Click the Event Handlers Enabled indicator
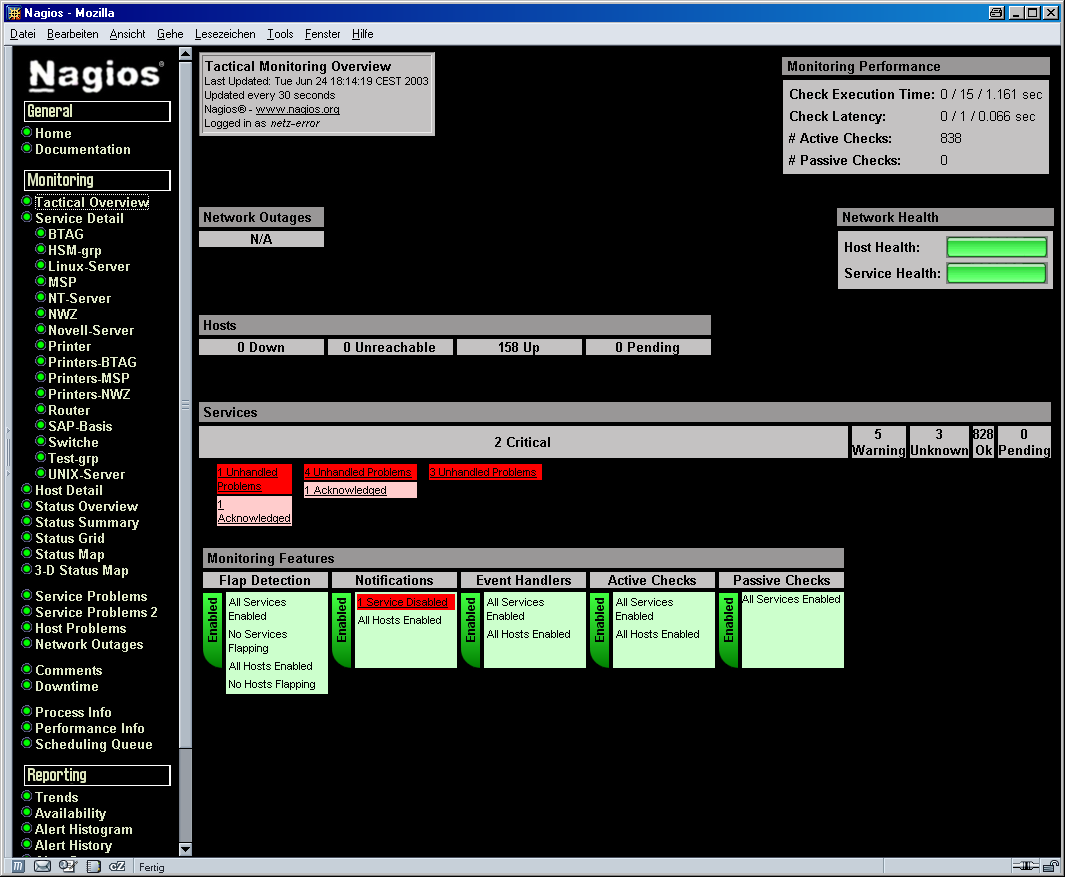This screenshot has height=877, width=1065. pos(471,629)
